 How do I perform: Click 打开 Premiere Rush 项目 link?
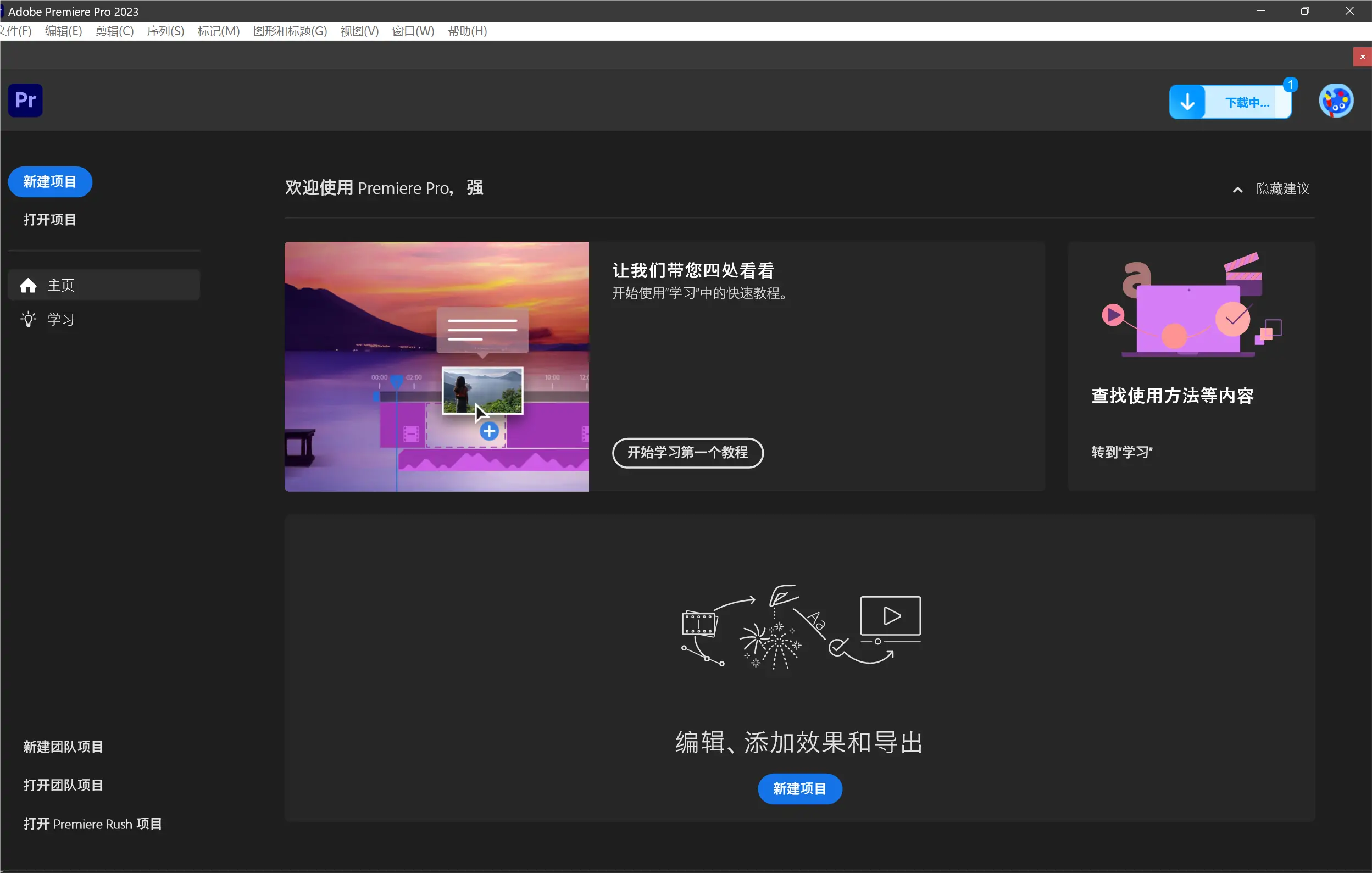pyautogui.click(x=92, y=824)
